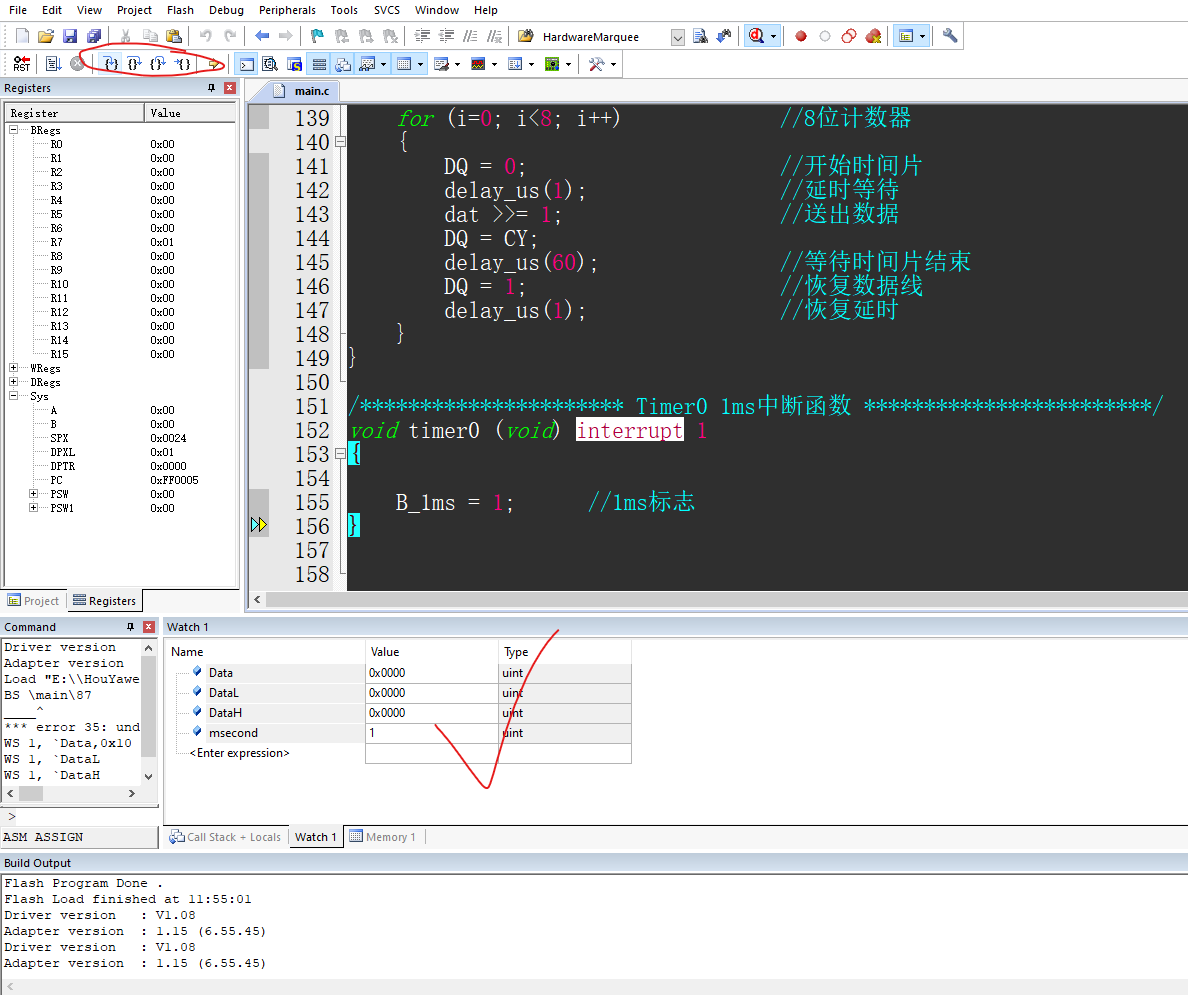Open the Debug Session dropdown arrow
1188x995 pixels.
tap(774, 36)
